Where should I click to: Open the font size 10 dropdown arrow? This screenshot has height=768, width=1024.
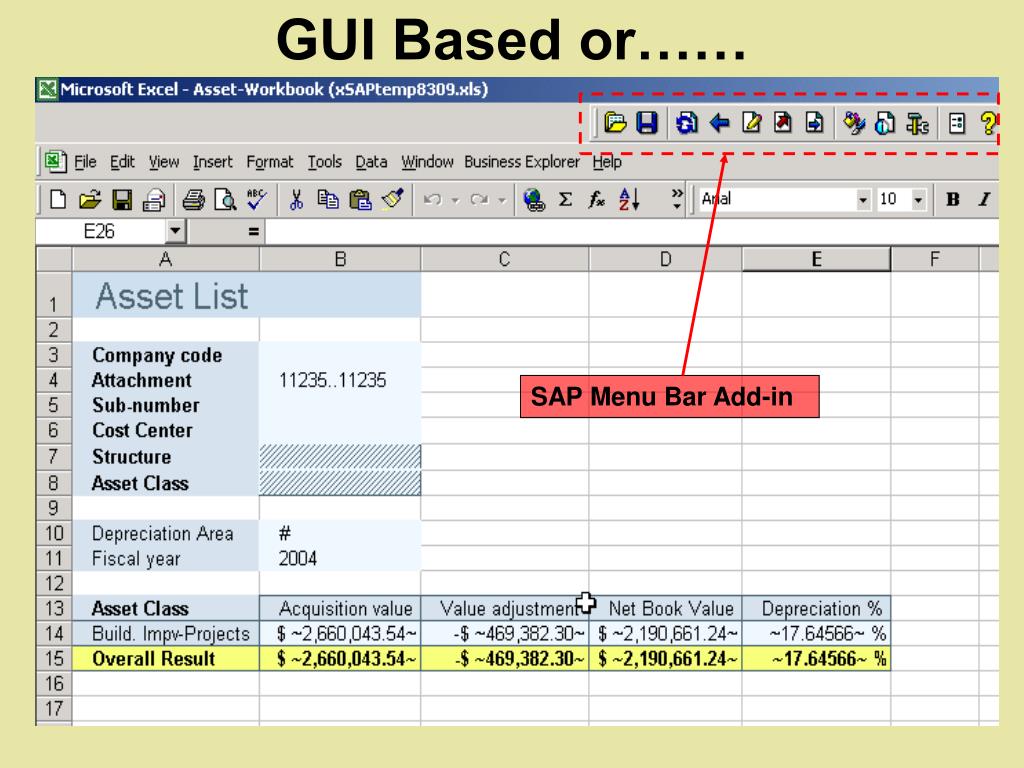tap(918, 200)
